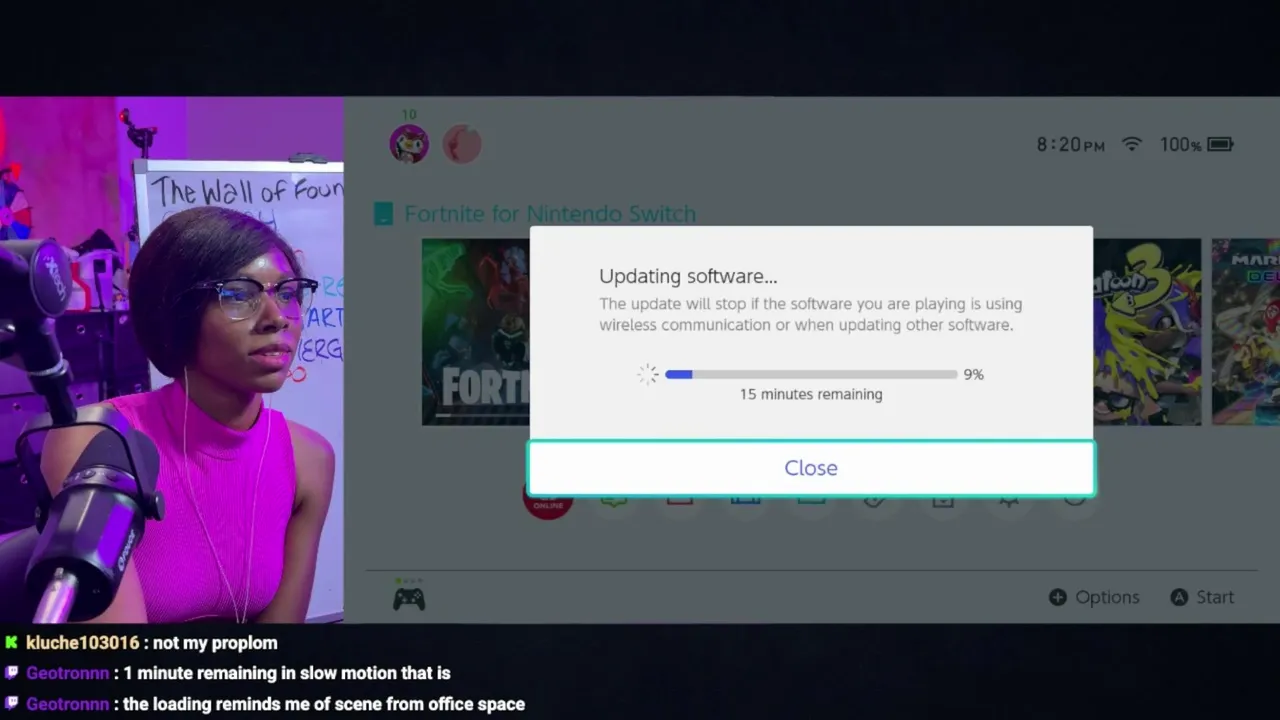Click the plus Options button
Image resolution: width=1280 pixels, height=720 pixels.
pyautogui.click(x=1094, y=597)
